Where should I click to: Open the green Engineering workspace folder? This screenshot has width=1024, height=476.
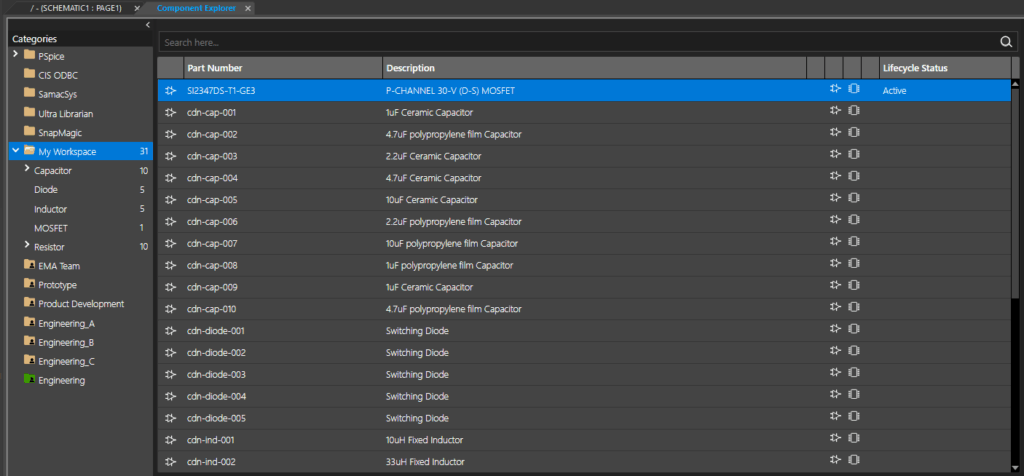click(x=60, y=380)
